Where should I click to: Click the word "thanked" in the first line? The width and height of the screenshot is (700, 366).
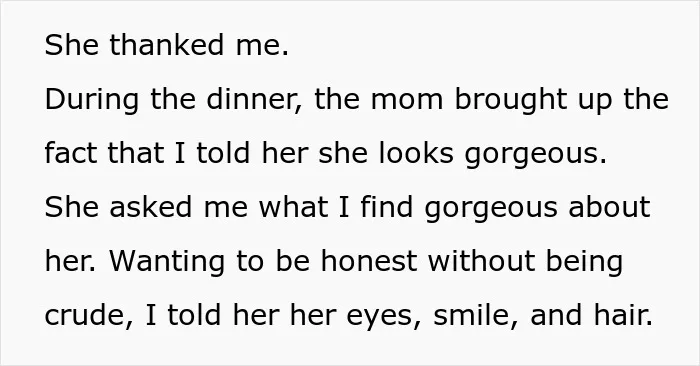point(167,45)
